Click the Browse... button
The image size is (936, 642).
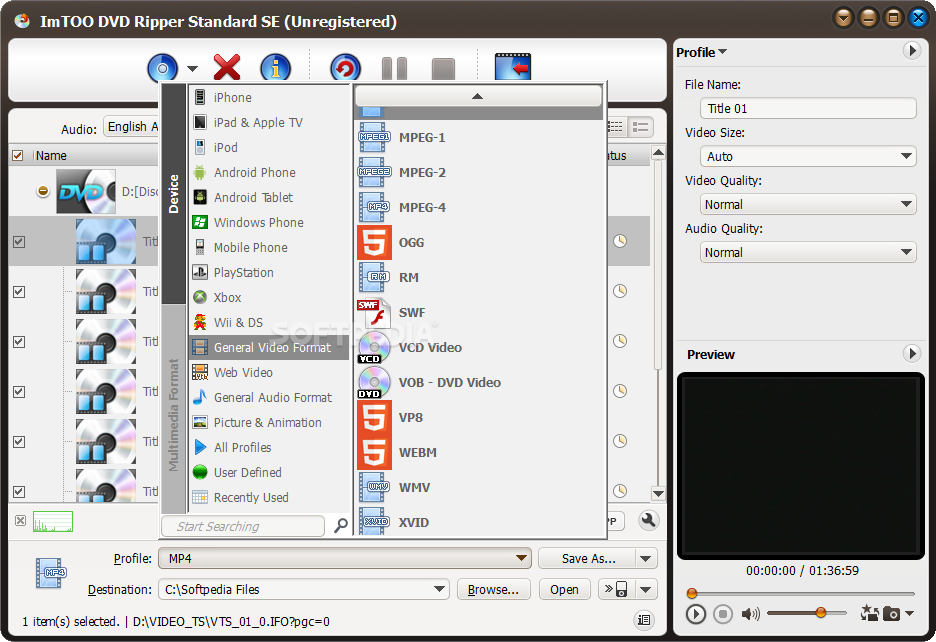coord(493,589)
